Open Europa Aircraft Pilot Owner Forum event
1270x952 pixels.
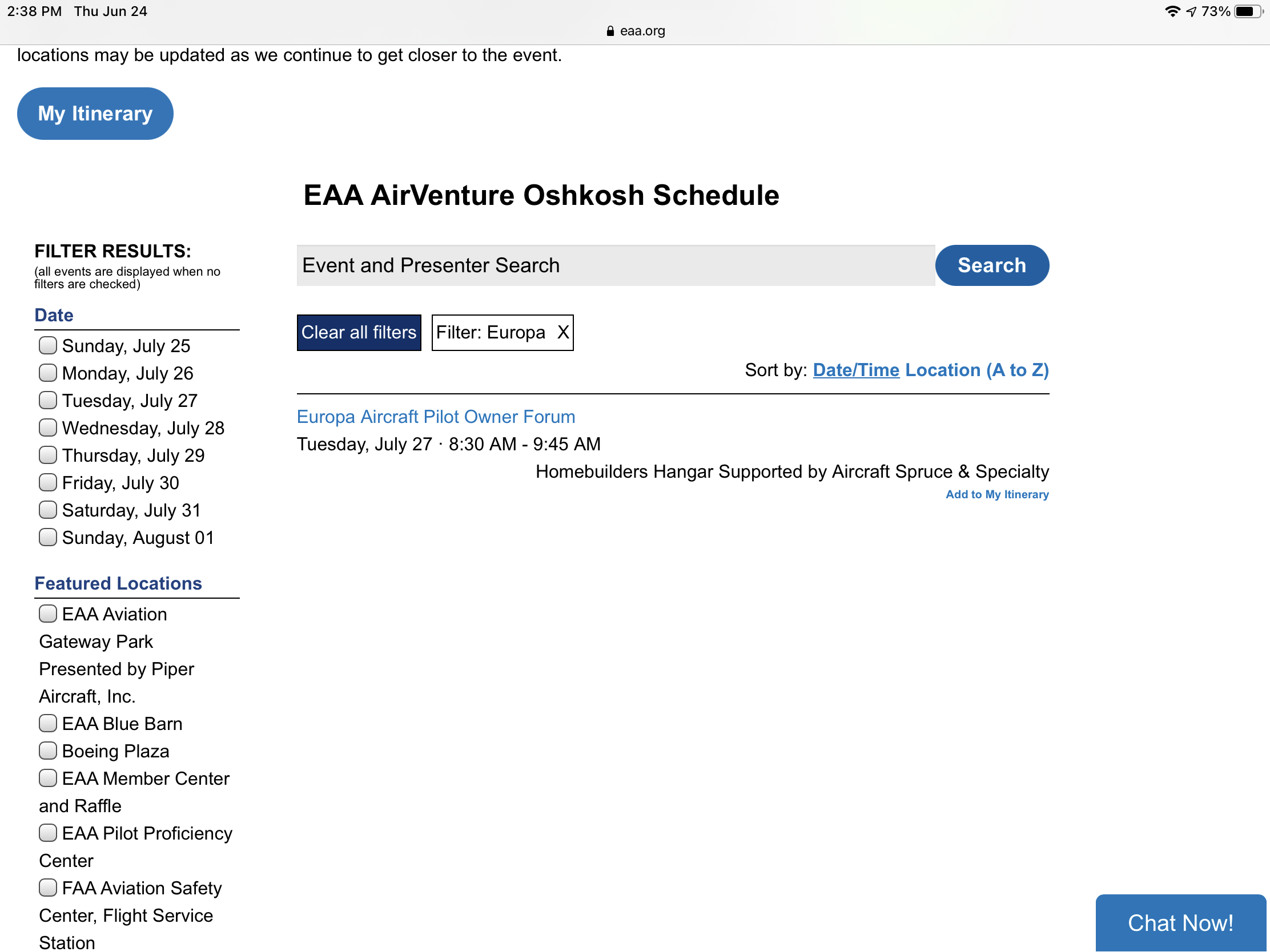436,417
